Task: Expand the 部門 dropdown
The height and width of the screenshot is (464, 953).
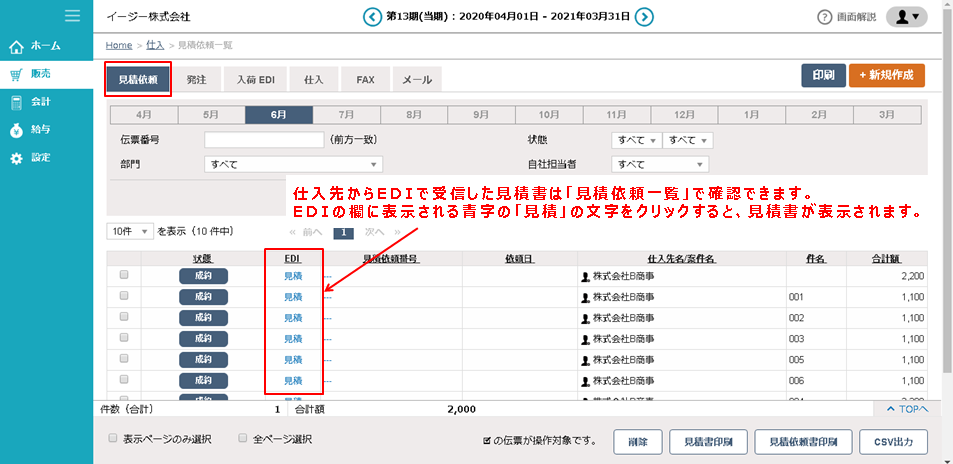Action: click(293, 164)
